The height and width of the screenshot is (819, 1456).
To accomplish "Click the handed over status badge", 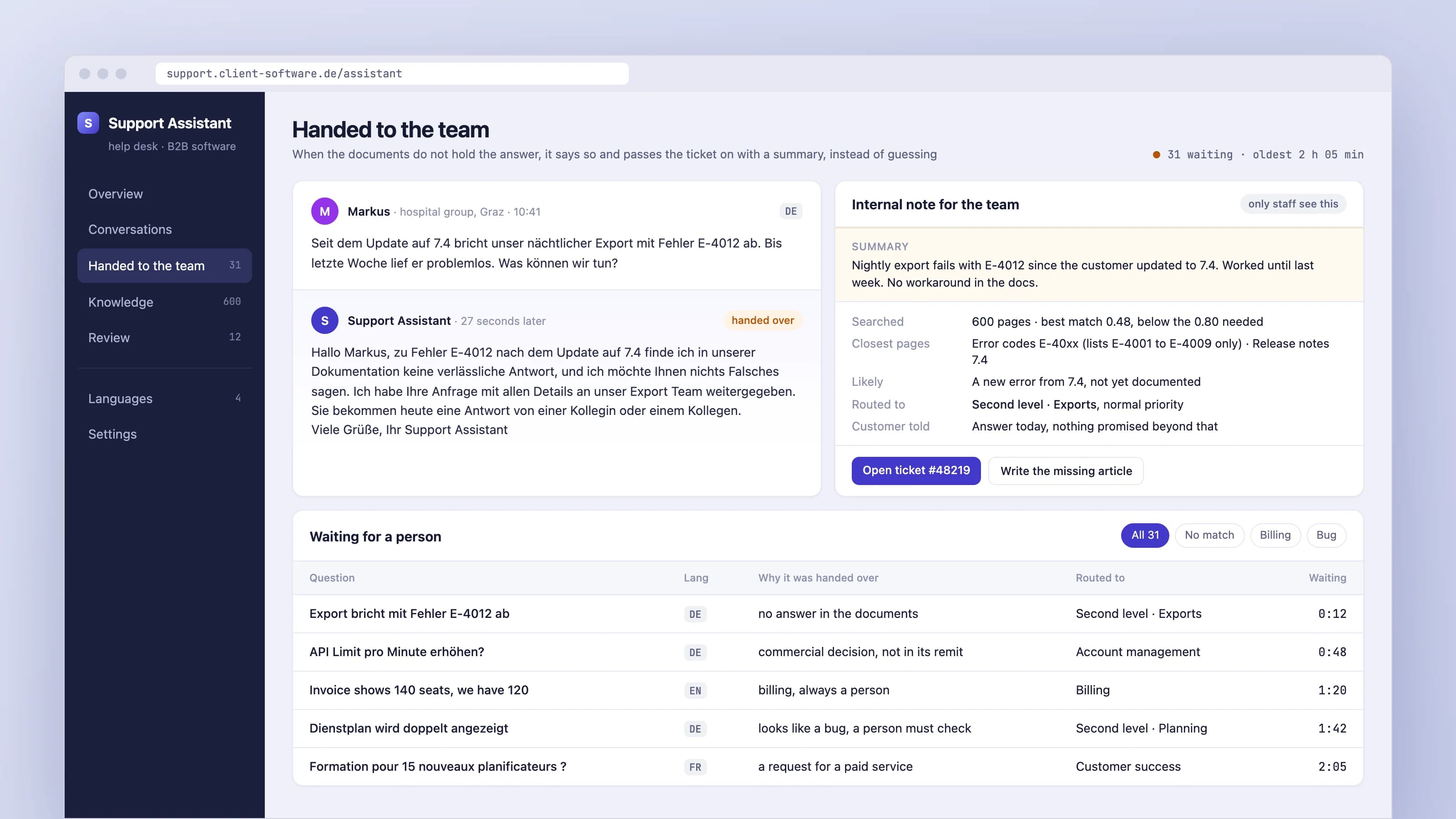I will [x=763, y=320].
